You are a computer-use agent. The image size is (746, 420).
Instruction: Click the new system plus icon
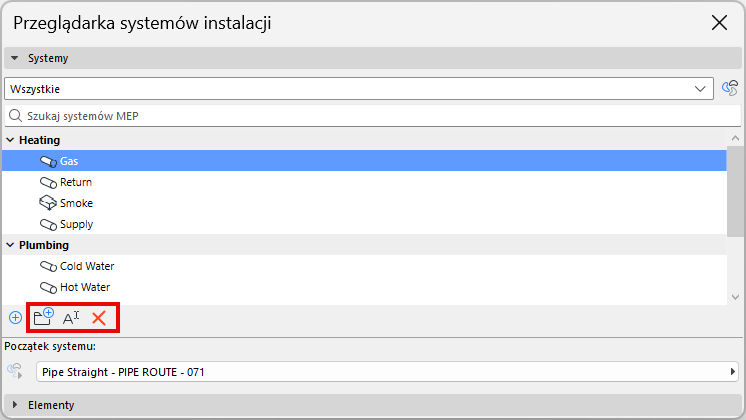[15, 318]
